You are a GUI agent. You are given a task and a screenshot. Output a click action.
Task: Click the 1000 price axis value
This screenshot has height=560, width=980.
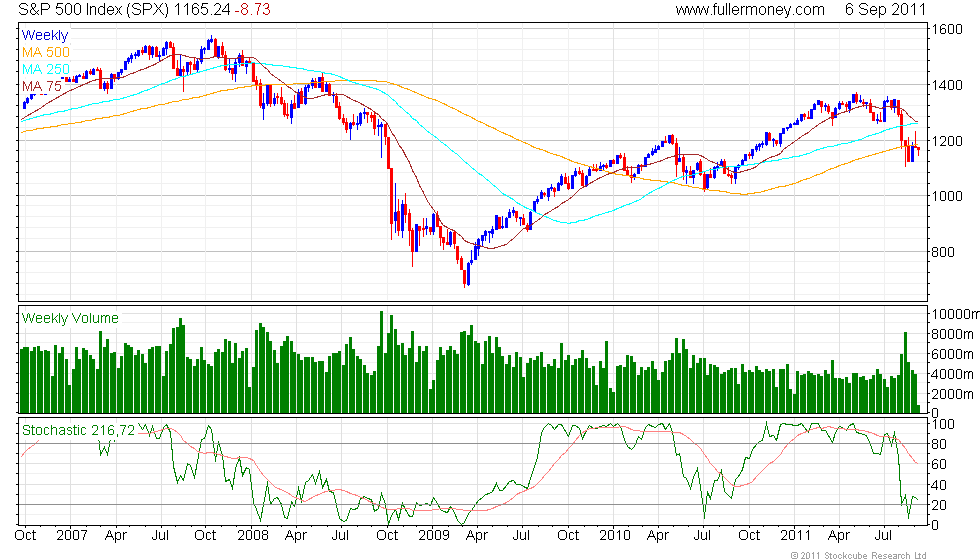[x=947, y=196]
